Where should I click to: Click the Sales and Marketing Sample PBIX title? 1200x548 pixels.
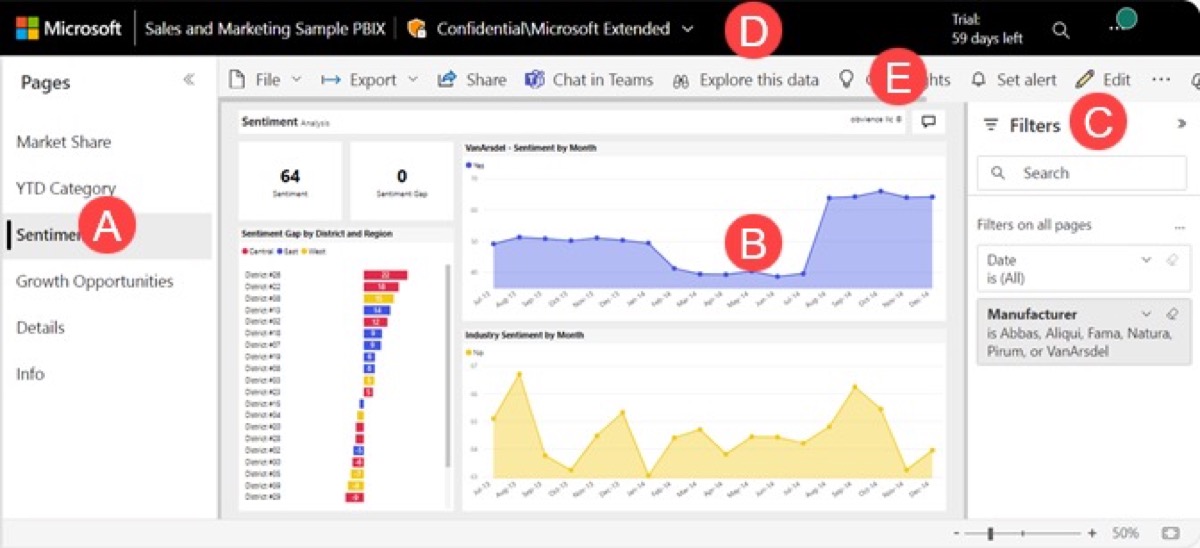265,29
